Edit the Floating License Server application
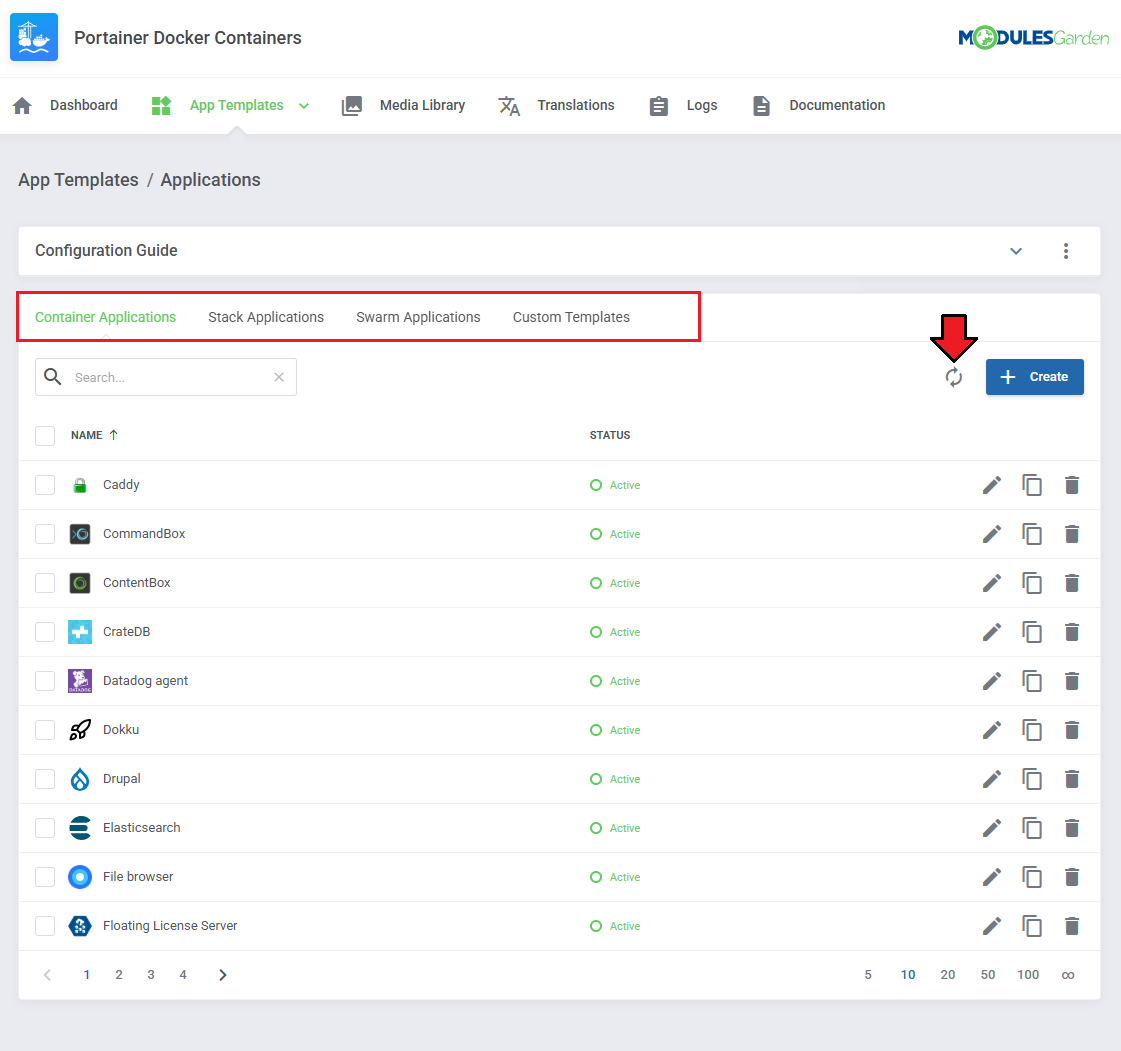This screenshot has width=1121, height=1051. tap(992, 926)
